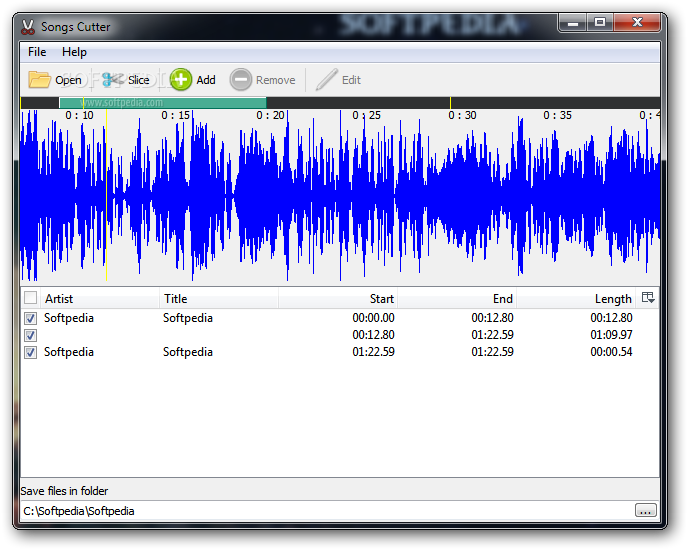Viewport: 688px width, 550px height.
Task: Click the 0 : 35 timeline label
Action: click(x=557, y=115)
